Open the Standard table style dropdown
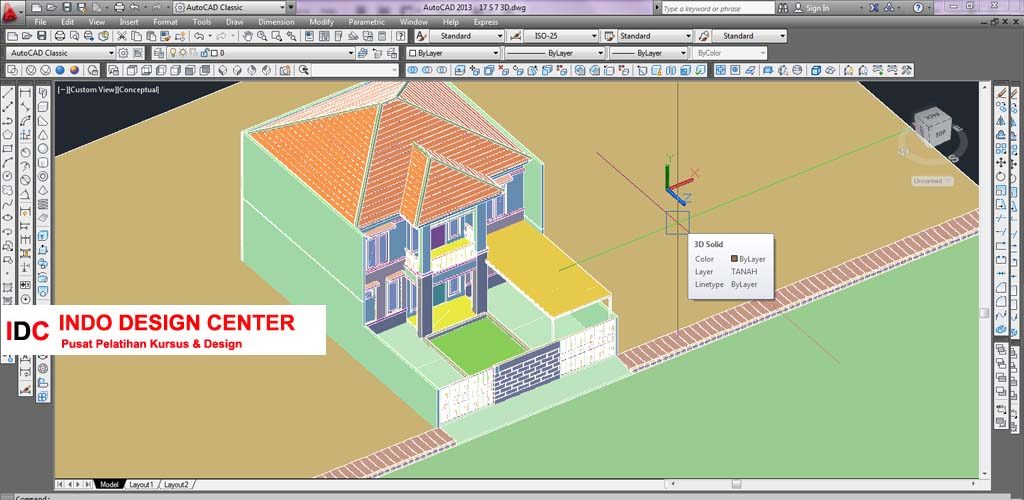The height and width of the screenshot is (500, 1024). coord(688,36)
